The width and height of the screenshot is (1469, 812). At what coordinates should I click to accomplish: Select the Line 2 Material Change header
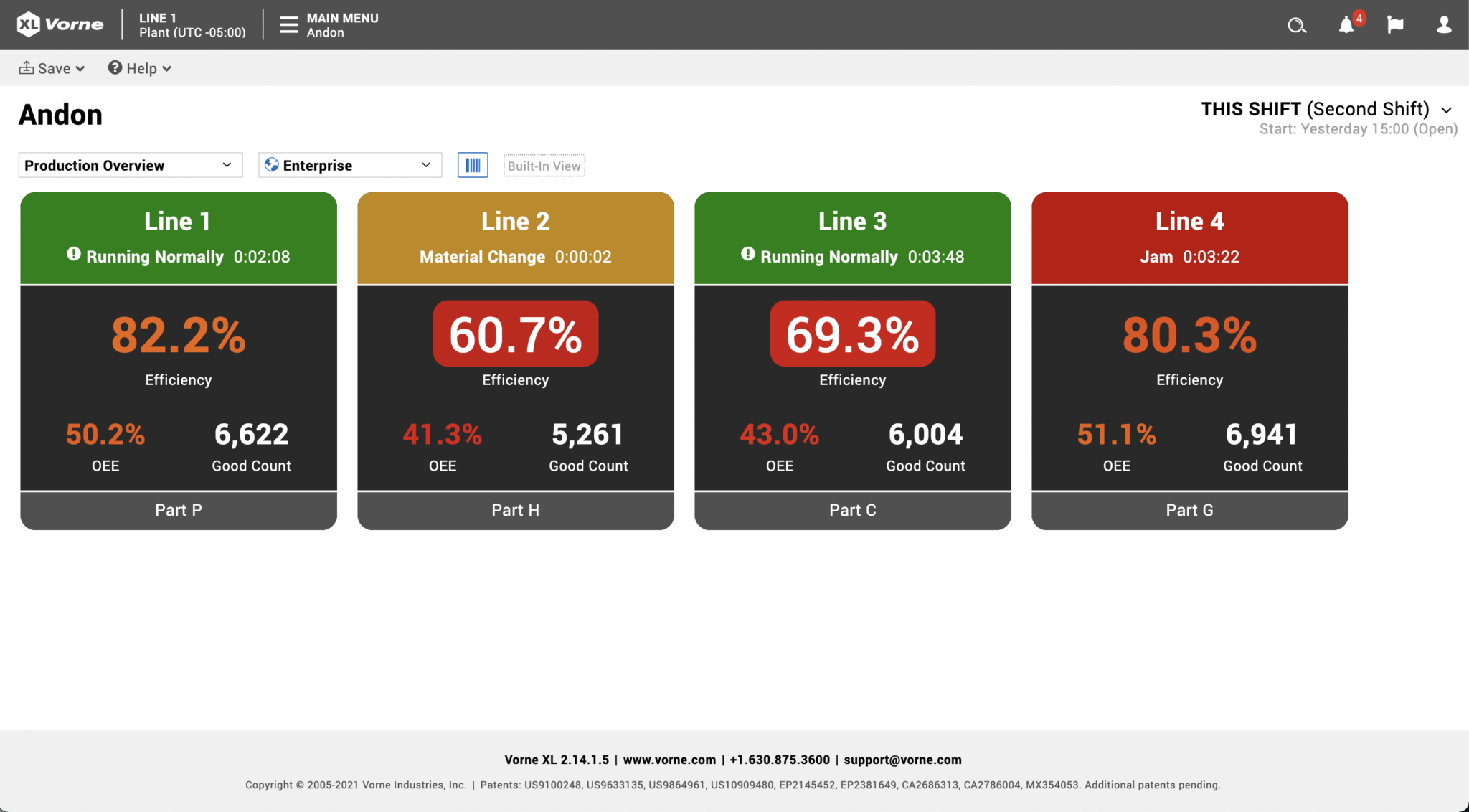pyautogui.click(x=515, y=256)
